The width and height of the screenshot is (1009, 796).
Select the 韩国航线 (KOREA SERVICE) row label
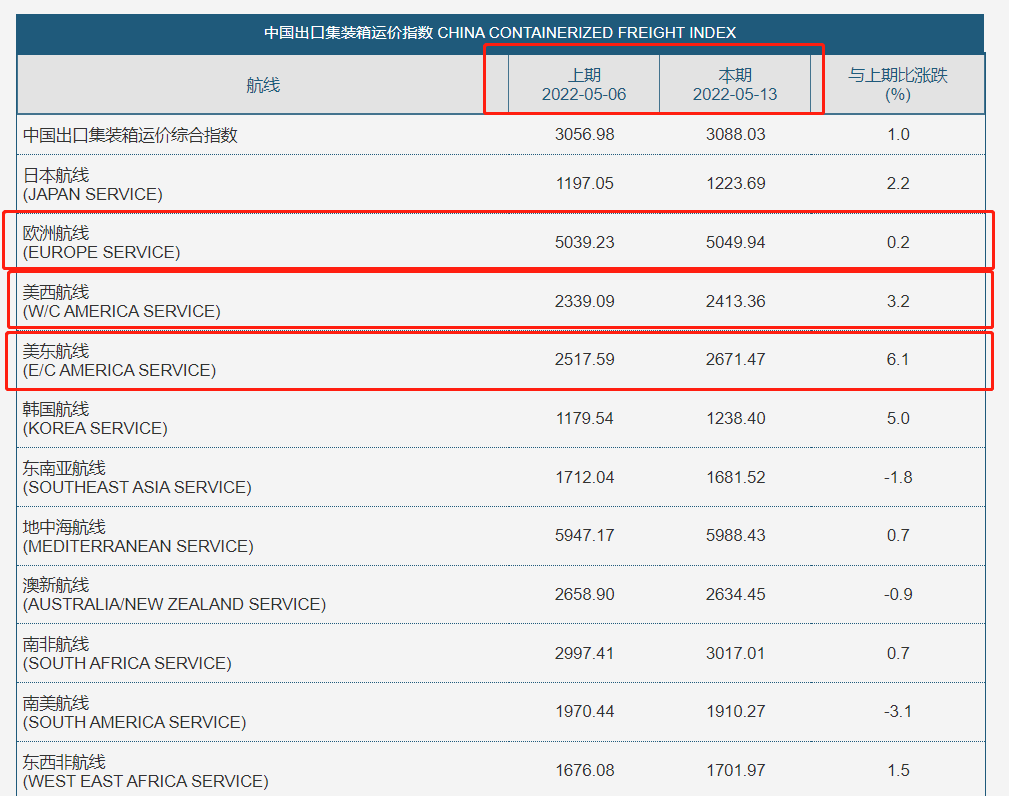pyautogui.click(x=95, y=419)
